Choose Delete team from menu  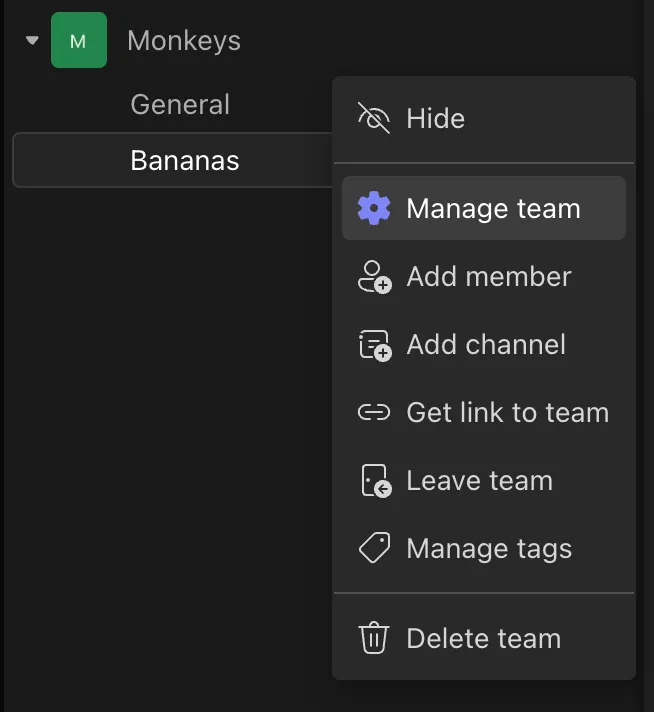(x=484, y=638)
